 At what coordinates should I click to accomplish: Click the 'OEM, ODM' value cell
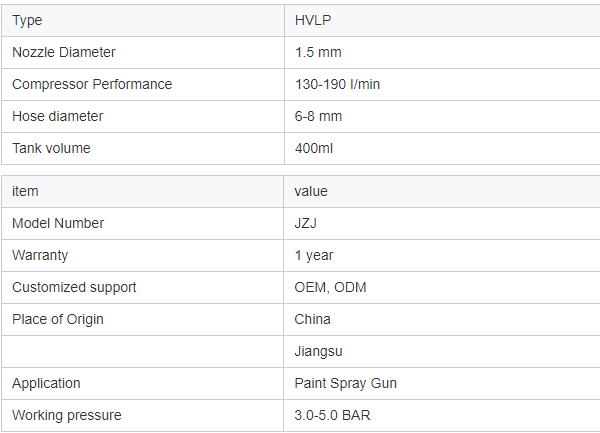click(x=330, y=287)
